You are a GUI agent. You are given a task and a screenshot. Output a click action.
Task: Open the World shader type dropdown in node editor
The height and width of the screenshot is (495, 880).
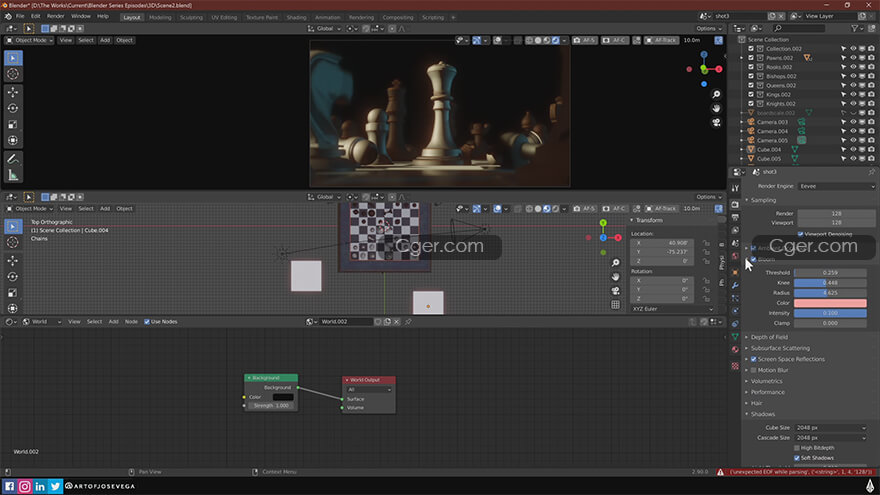click(42, 322)
